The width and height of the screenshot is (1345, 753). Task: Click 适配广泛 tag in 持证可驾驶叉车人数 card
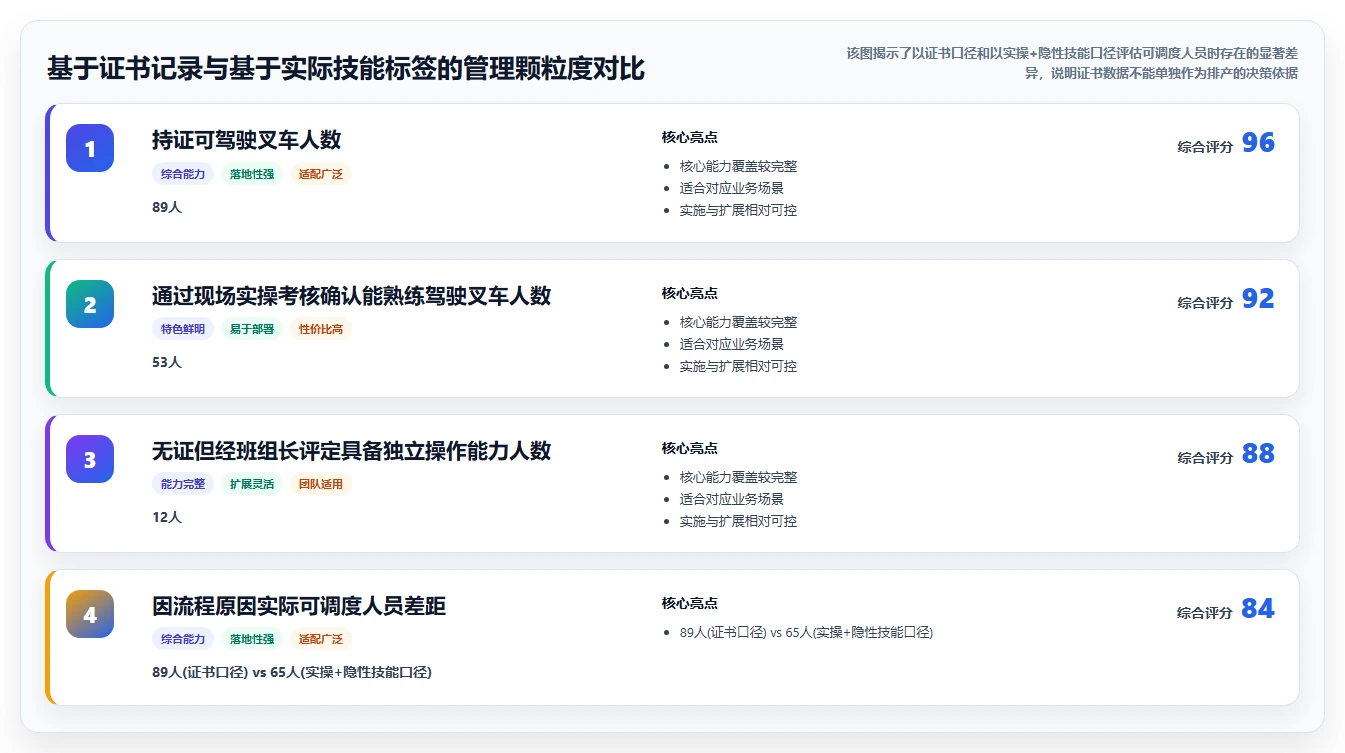[x=321, y=174]
